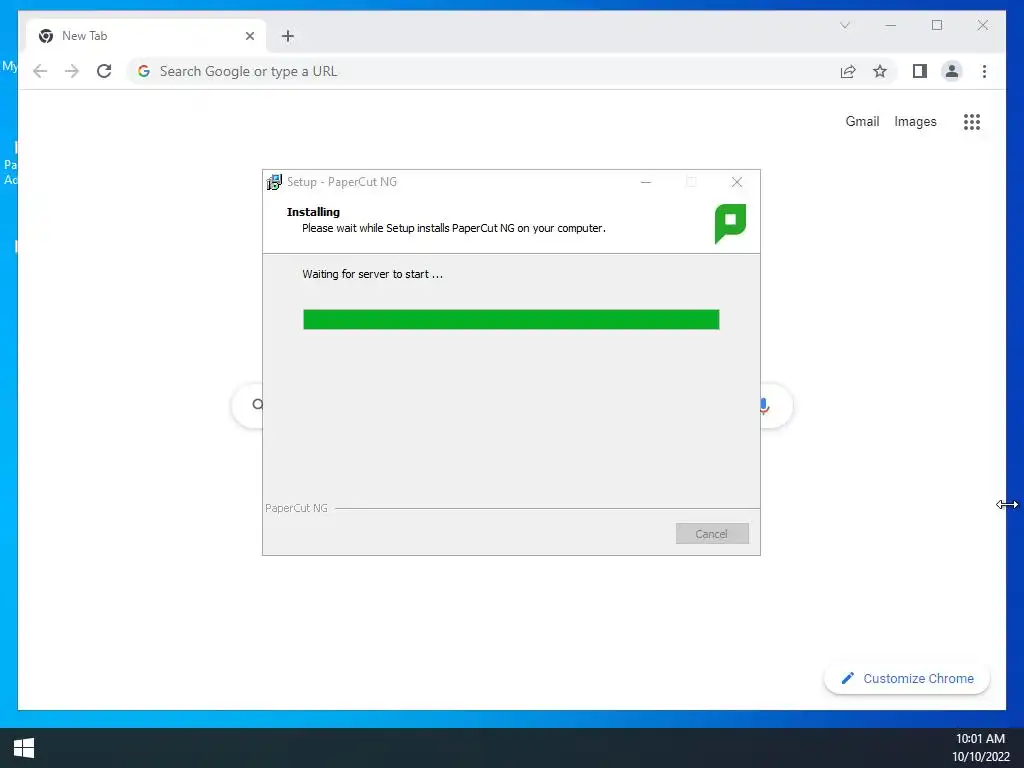
Task: Open the Google apps grid
Action: pos(972,121)
